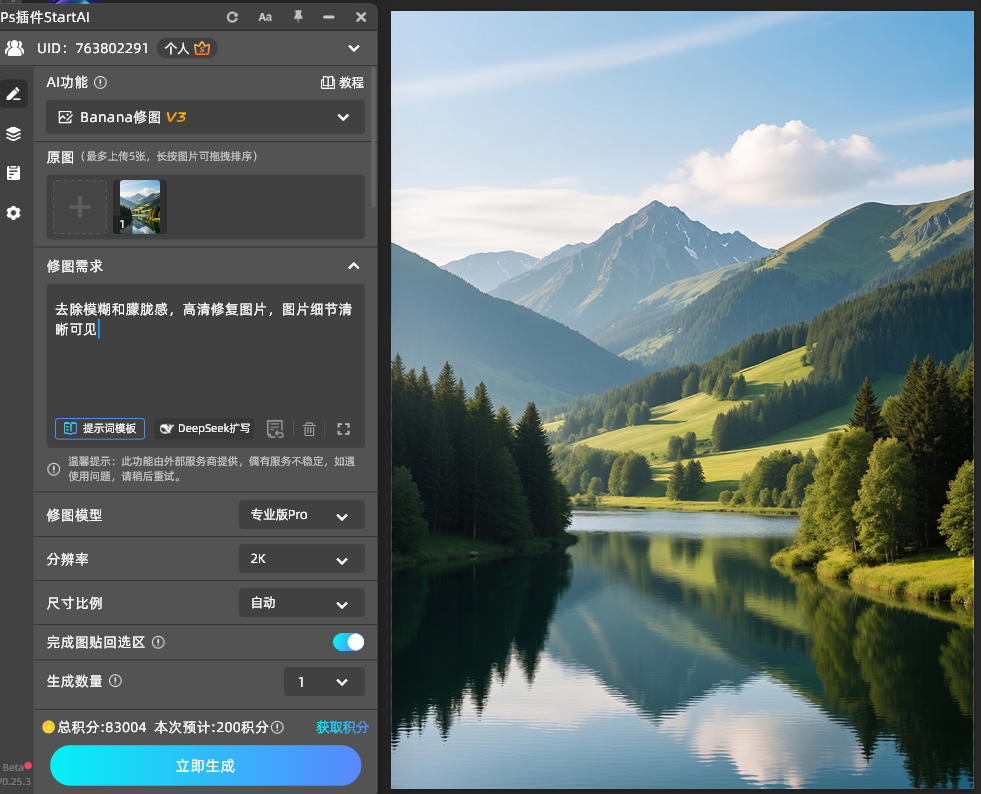Close the StartAI plugin panel
Image resolution: width=981 pixels, height=794 pixels.
click(x=361, y=17)
